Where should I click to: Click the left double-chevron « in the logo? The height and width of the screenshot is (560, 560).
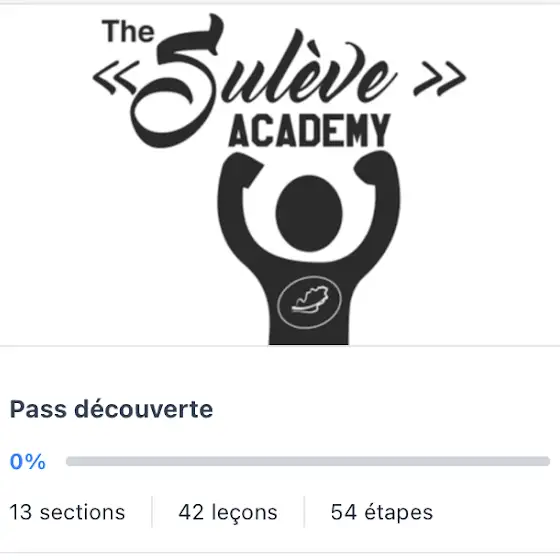point(115,77)
